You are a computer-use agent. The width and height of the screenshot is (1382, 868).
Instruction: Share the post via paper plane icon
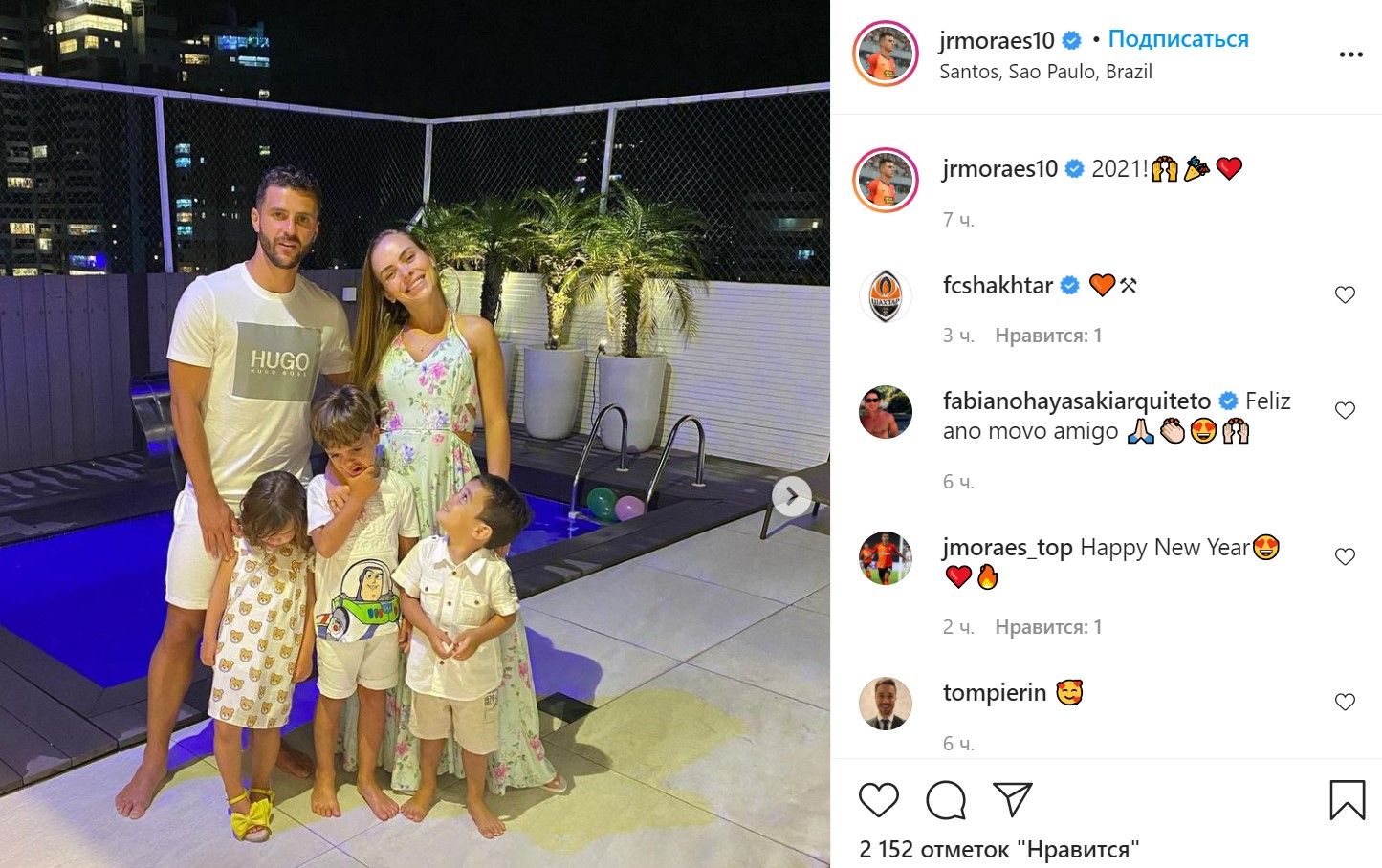pos(1012,799)
